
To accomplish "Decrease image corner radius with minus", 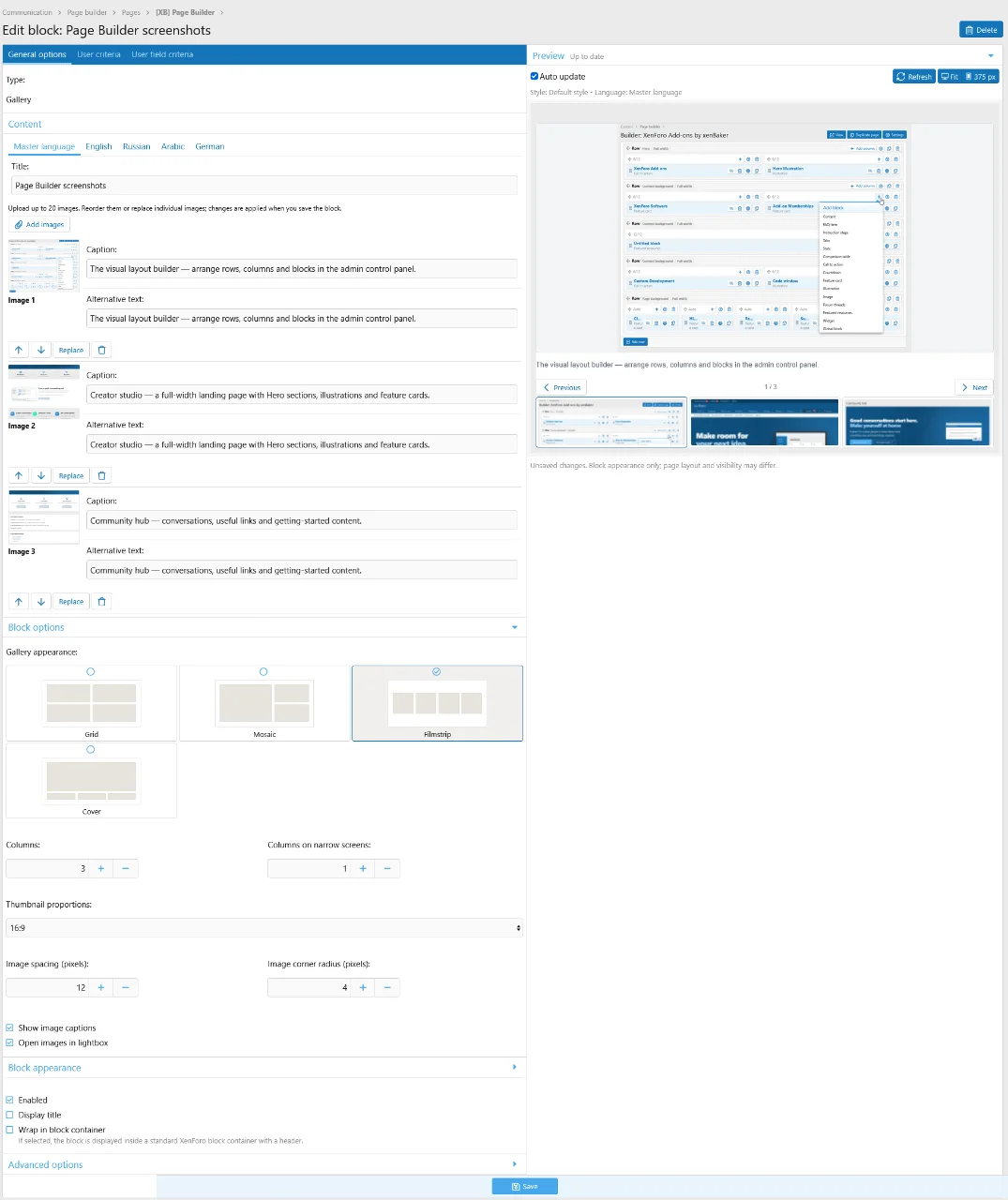I will pyautogui.click(x=387, y=987).
